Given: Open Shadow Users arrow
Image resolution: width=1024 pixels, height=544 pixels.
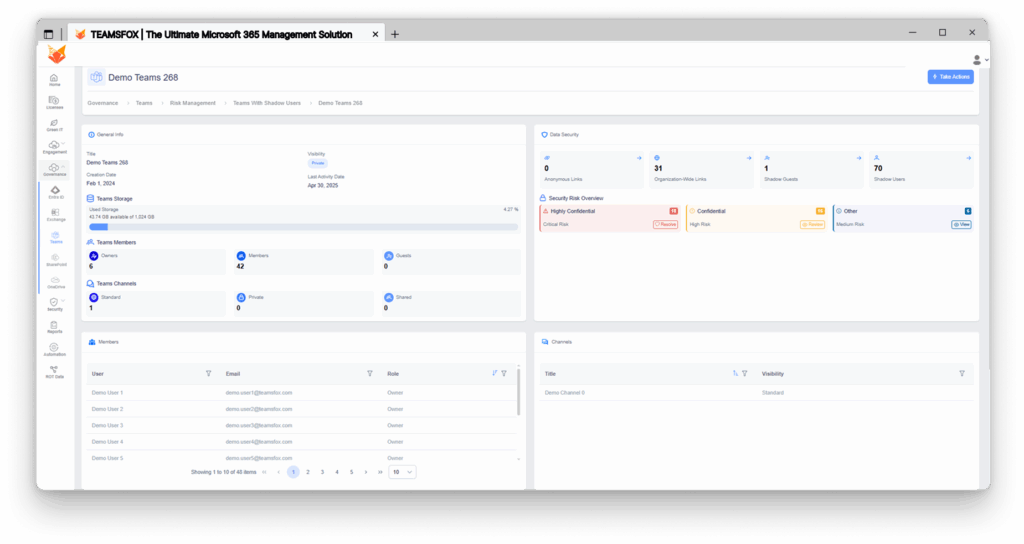Looking at the screenshot, I should pyautogui.click(x=968, y=158).
